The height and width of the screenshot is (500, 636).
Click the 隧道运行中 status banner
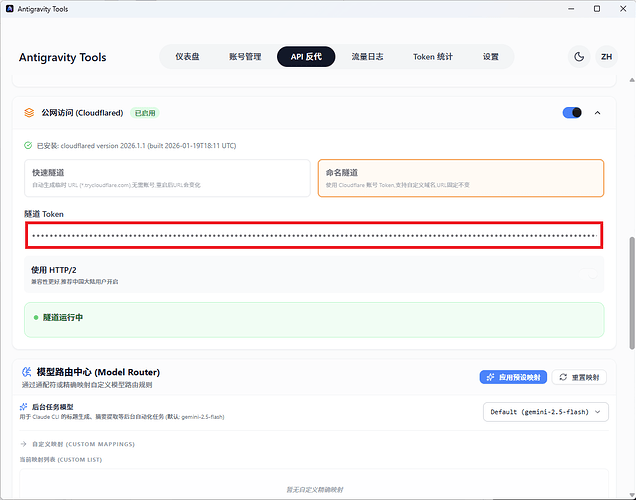coord(314,320)
